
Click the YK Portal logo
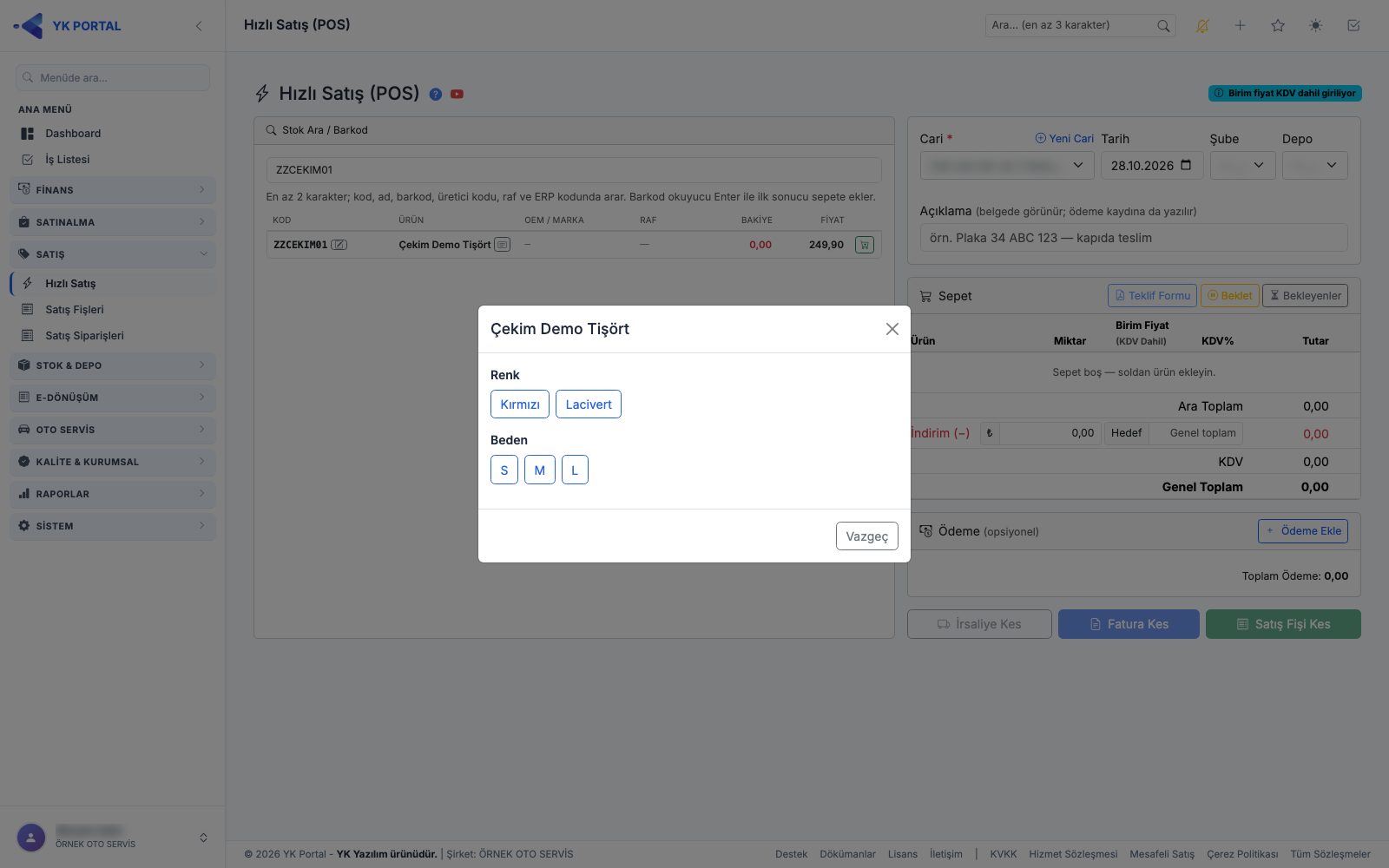pos(68,26)
